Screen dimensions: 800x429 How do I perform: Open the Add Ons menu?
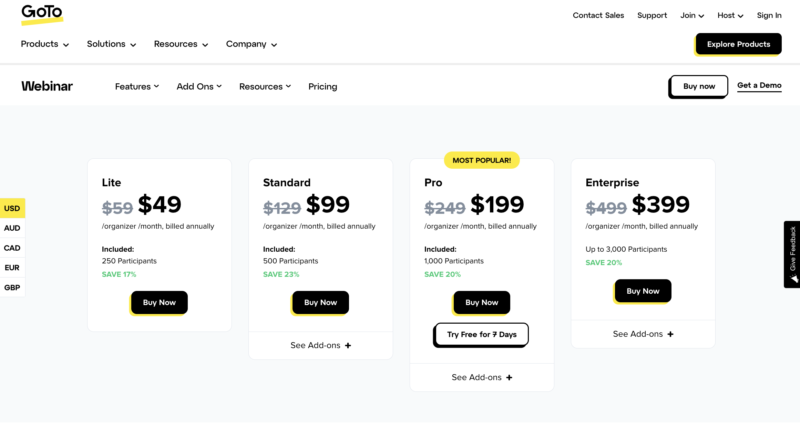[199, 86]
